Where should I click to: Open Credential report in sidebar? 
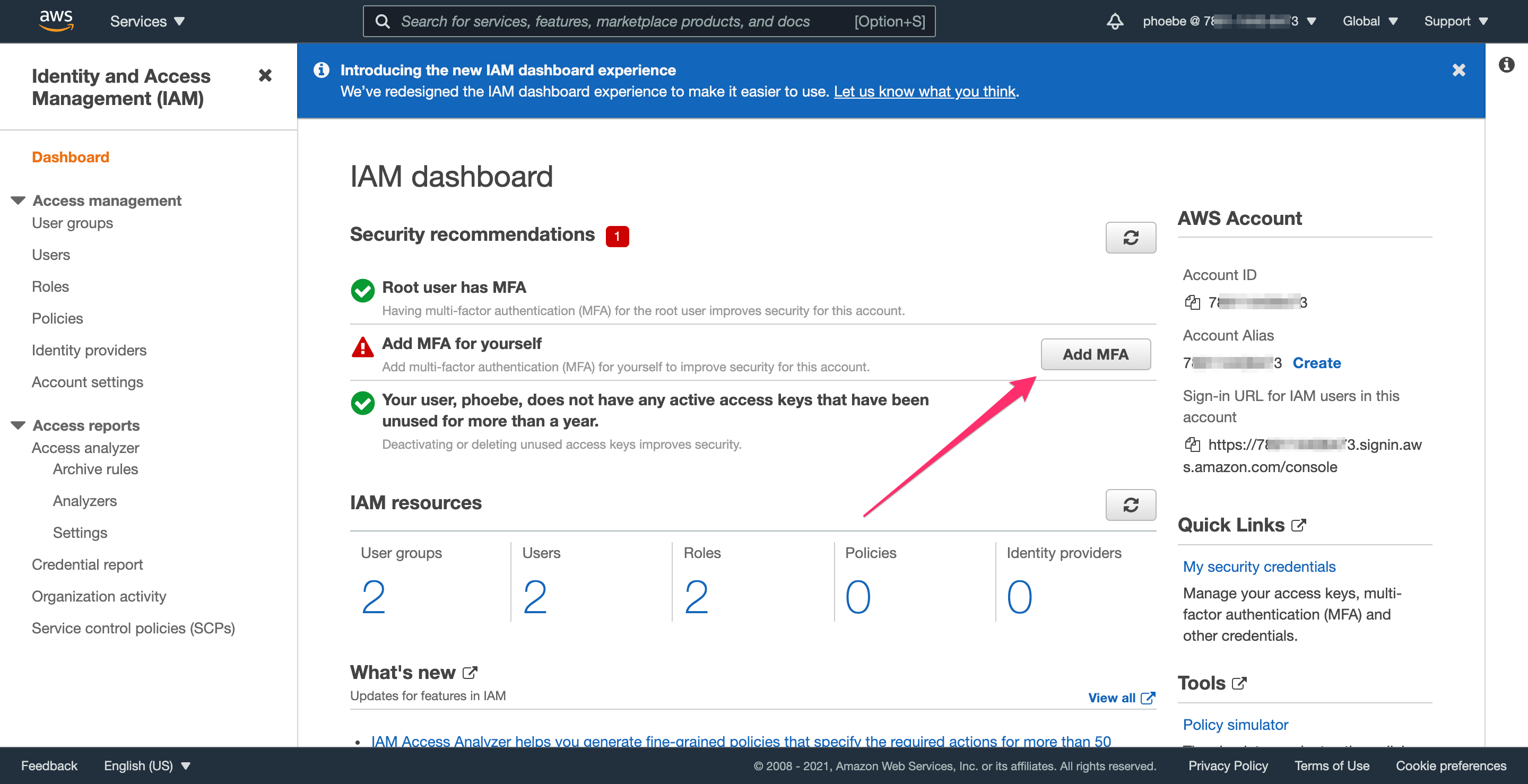(87, 564)
